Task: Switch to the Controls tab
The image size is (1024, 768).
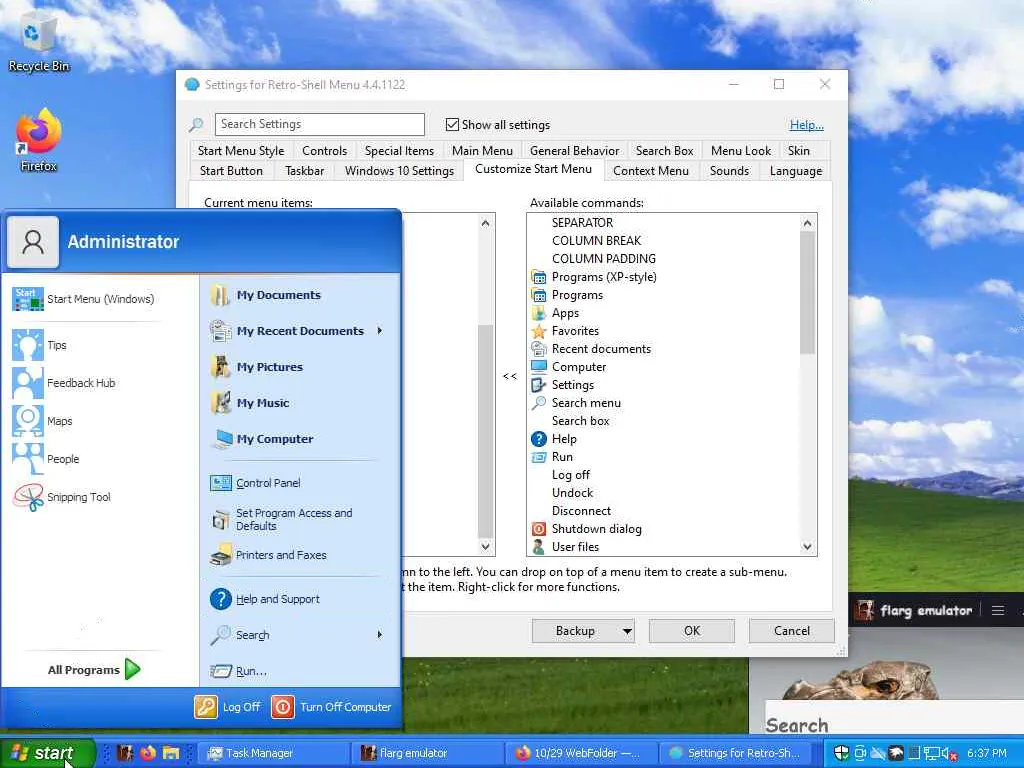Action: click(x=325, y=151)
